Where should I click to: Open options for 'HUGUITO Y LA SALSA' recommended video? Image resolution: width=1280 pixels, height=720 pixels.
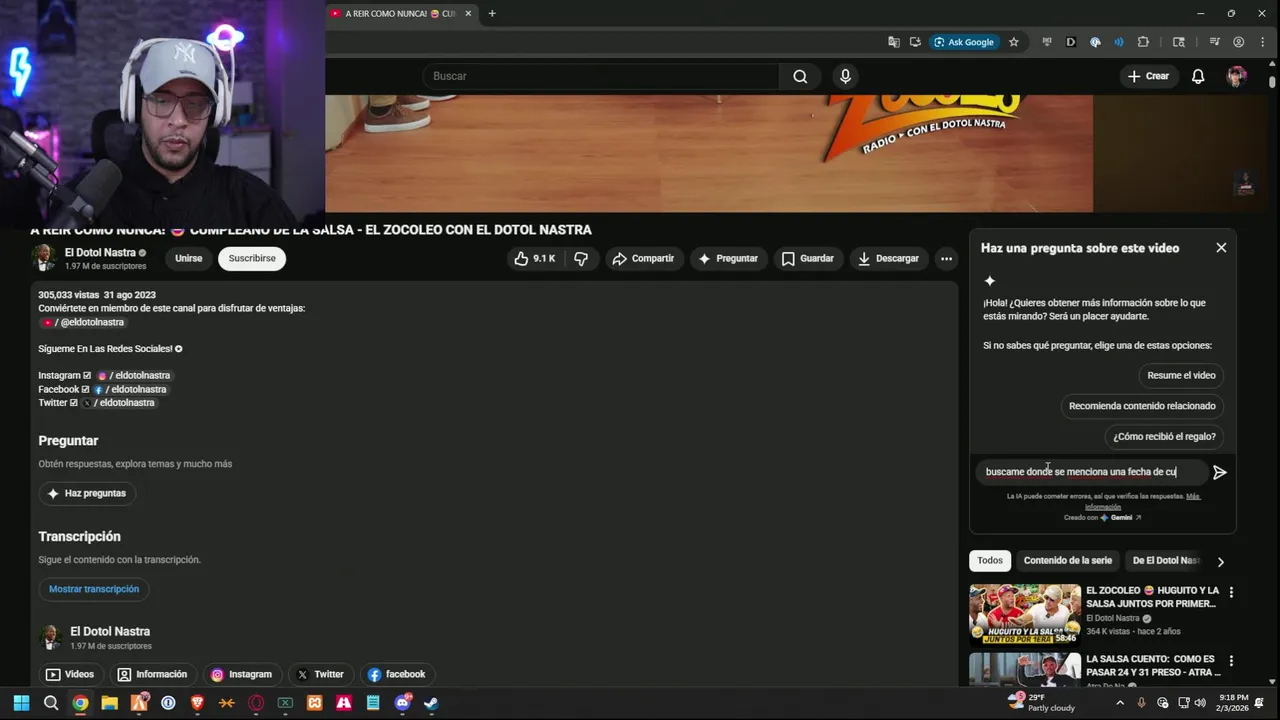pyautogui.click(x=1231, y=592)
